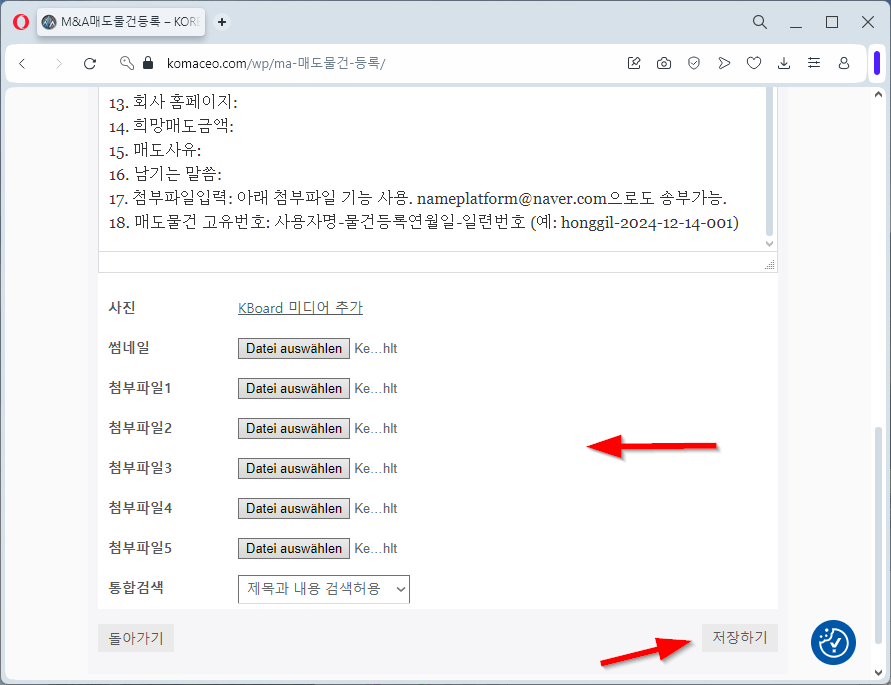Select the M&A매도물건등록 browser tab
891x685 pixels.
point(120,22)
